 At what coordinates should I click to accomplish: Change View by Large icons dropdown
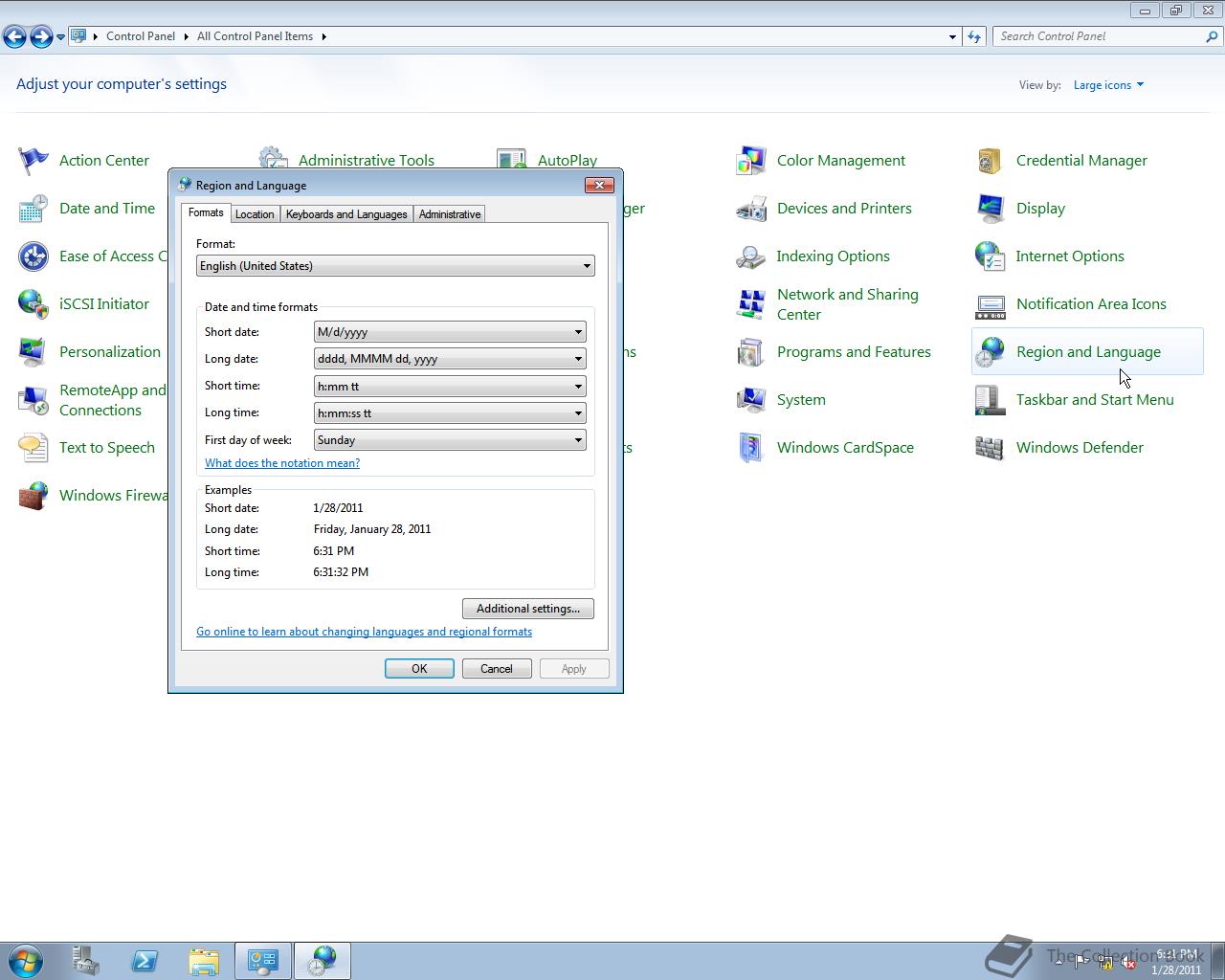pyautogui.click(x=1108, y=85)
